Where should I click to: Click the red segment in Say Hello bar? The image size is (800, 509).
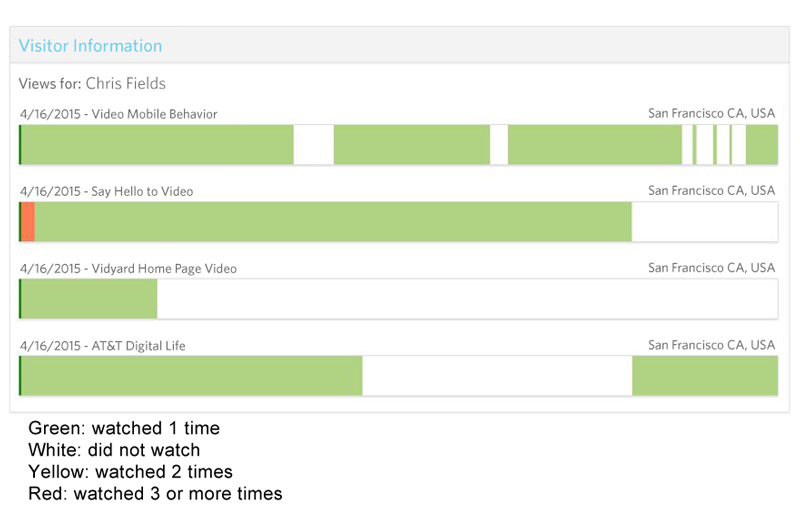pyautogui.click(x=28, y=221)
